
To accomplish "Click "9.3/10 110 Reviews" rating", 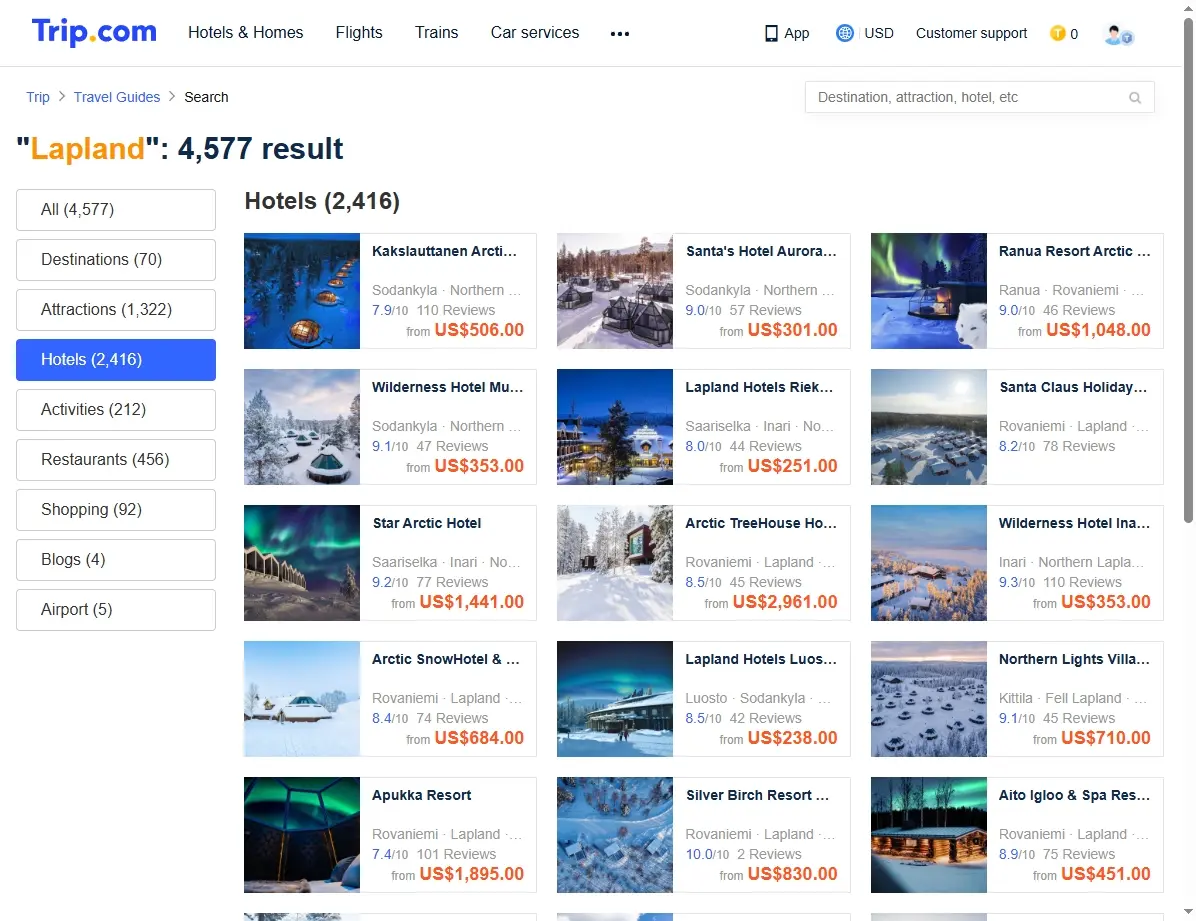I will click(x=1060, y=582).
